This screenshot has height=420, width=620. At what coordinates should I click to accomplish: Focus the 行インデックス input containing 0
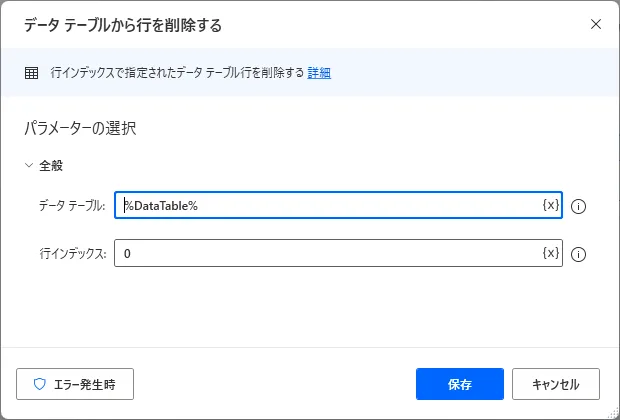[x=330, y=253]
